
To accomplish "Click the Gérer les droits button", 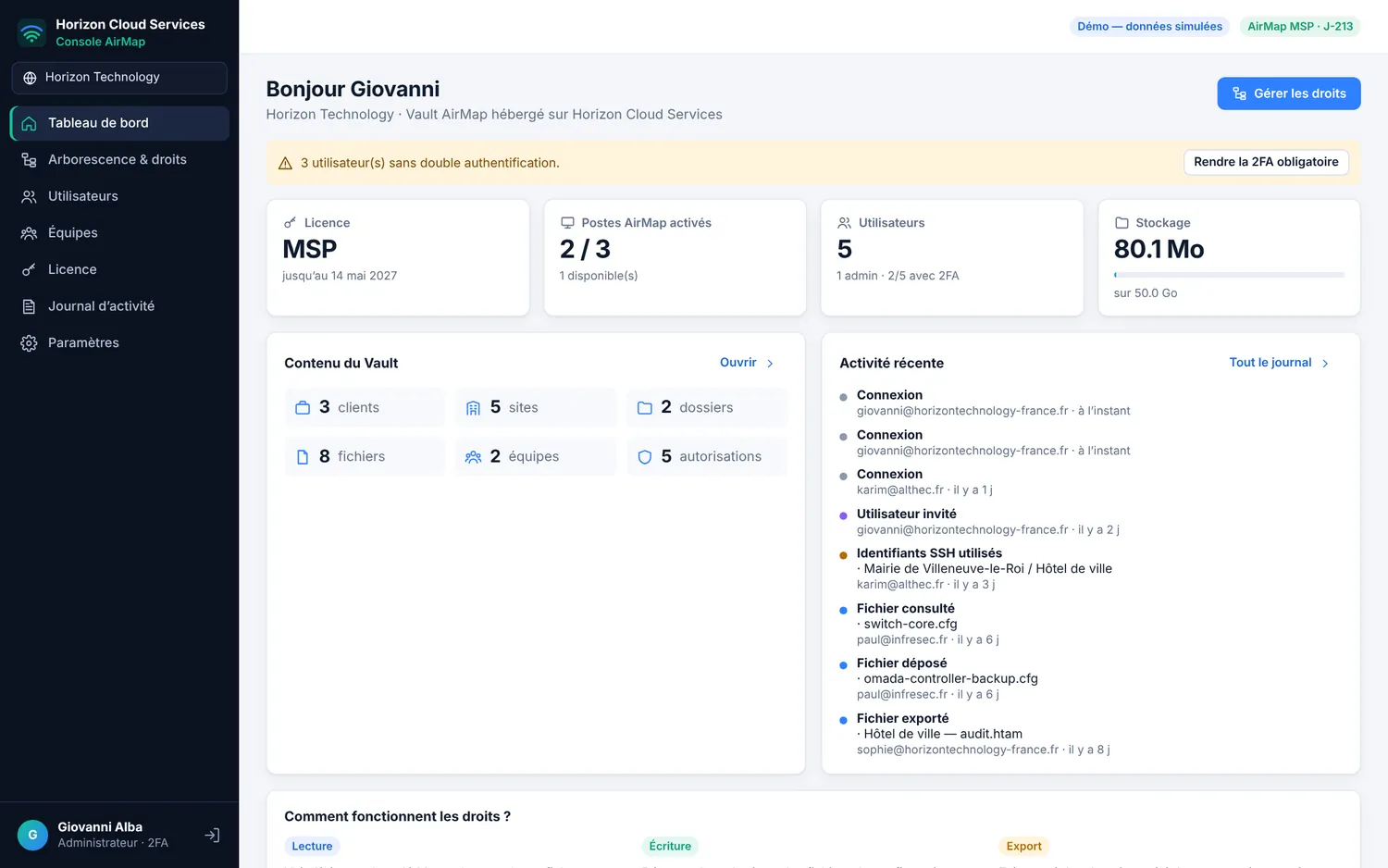I will 1288,93.
